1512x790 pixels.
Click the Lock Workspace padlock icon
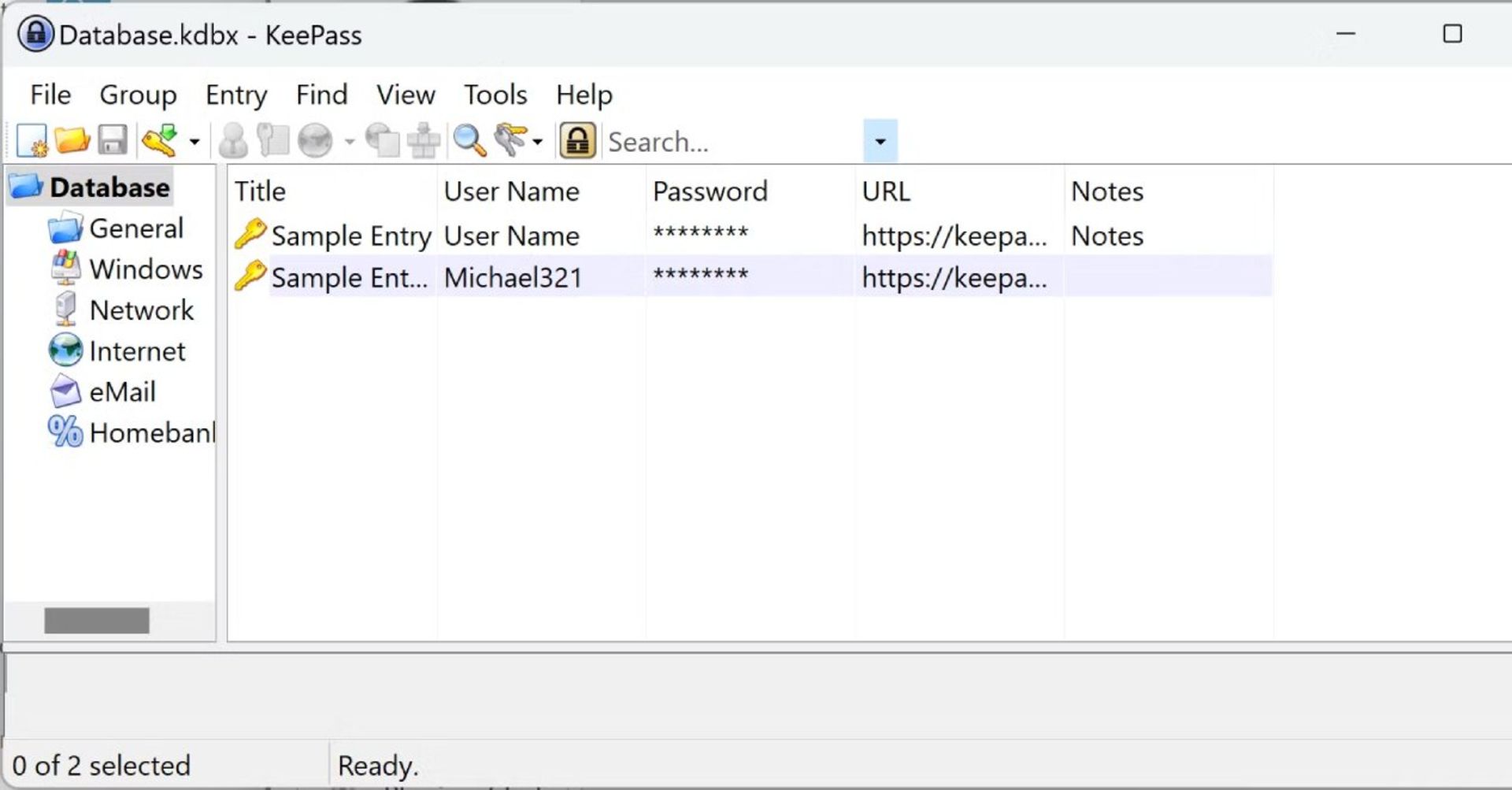[x=577, y=141]
